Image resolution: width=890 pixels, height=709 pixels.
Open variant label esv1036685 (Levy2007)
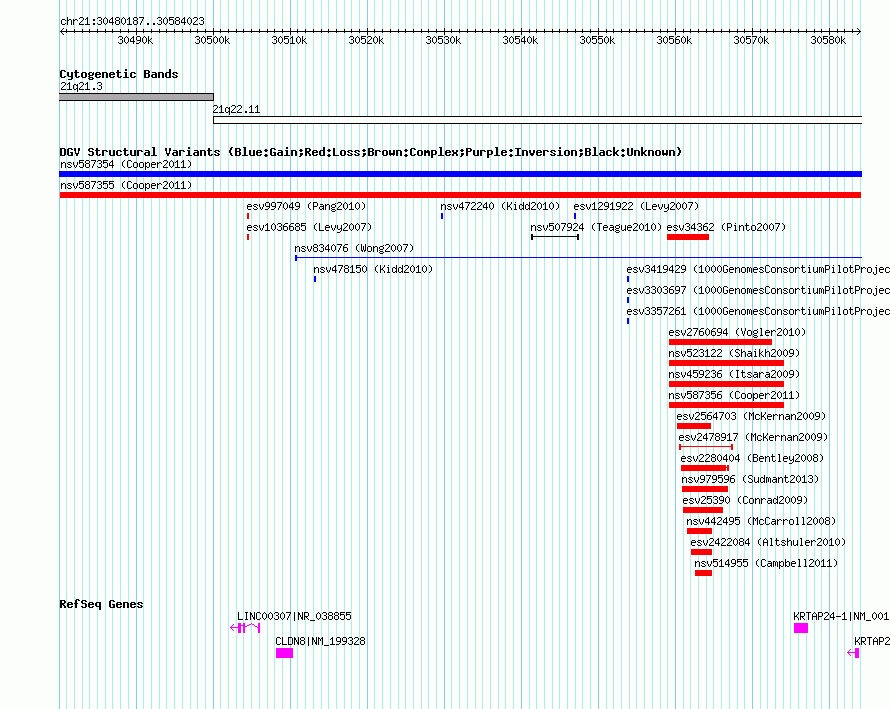tap(309, 227)
